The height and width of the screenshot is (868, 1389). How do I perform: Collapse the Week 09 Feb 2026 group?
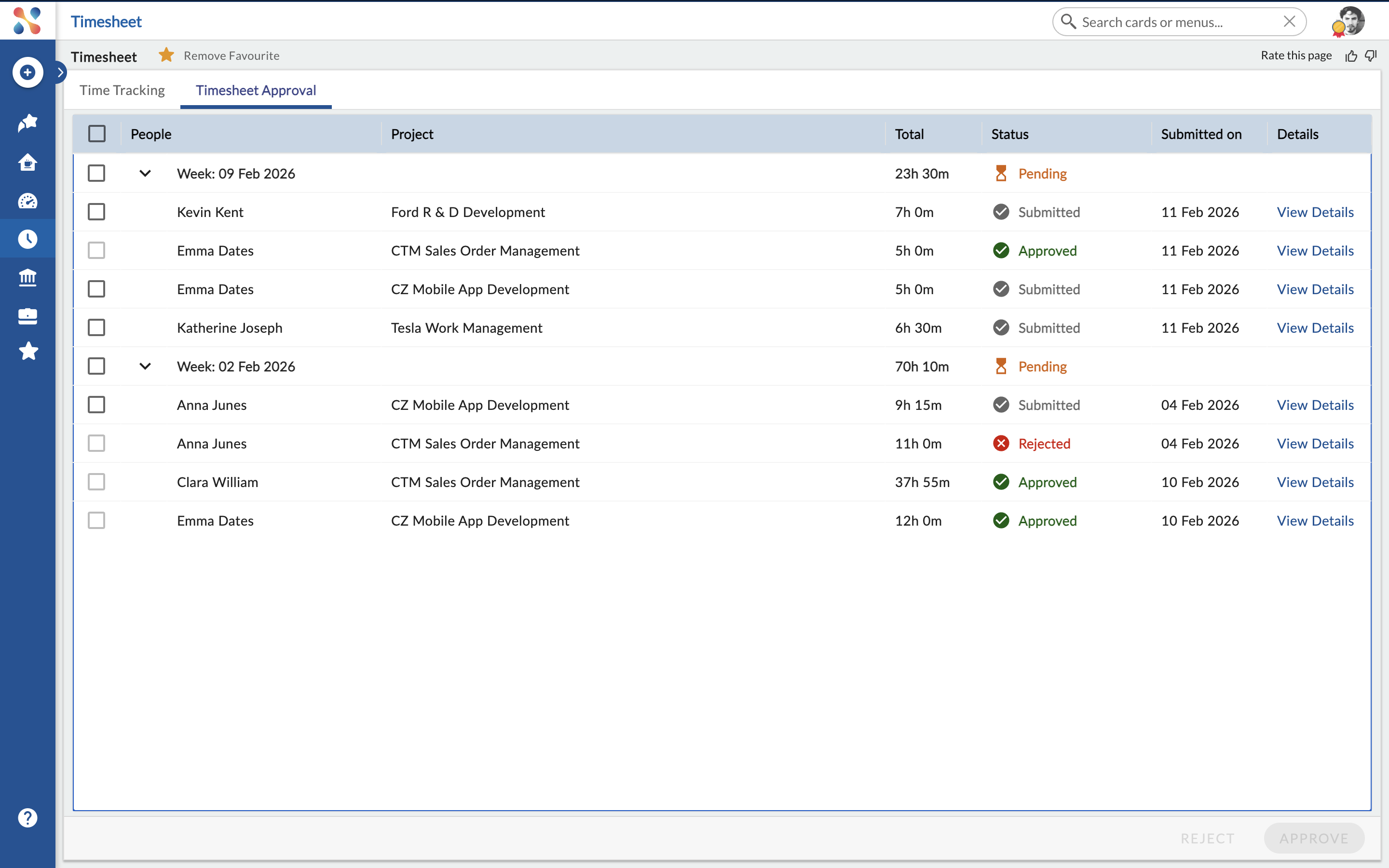pos(145,174)
